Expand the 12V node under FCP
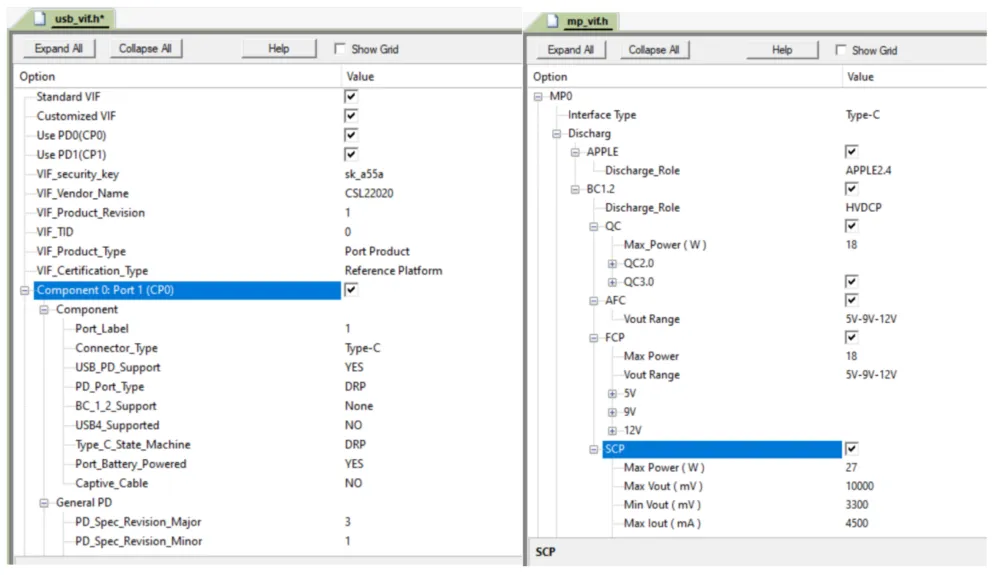The width and height of the screenshot is (996, 575). pos(612,431)
